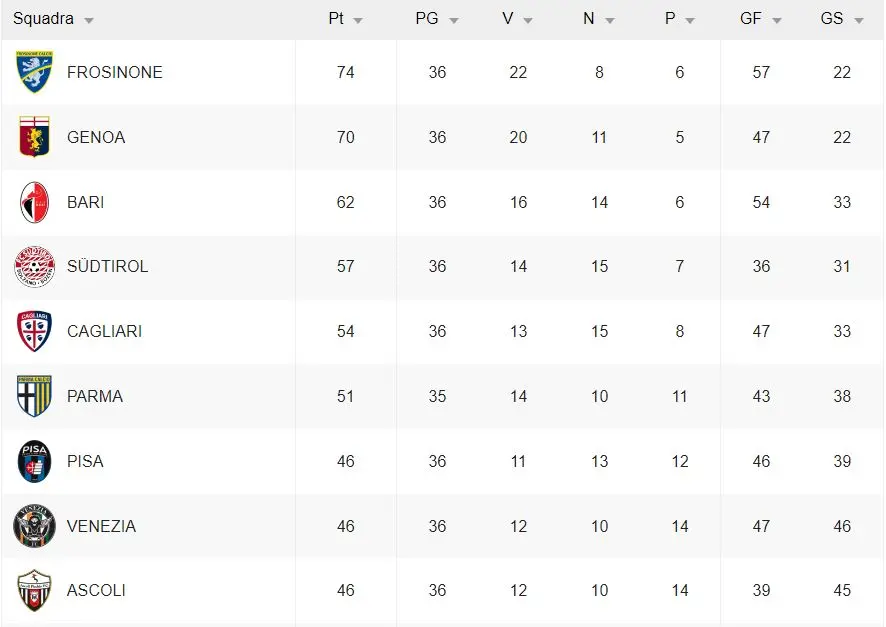Sort by points using Pt arrow
This screenshot has width=886, height=627.
pos(358,21)
